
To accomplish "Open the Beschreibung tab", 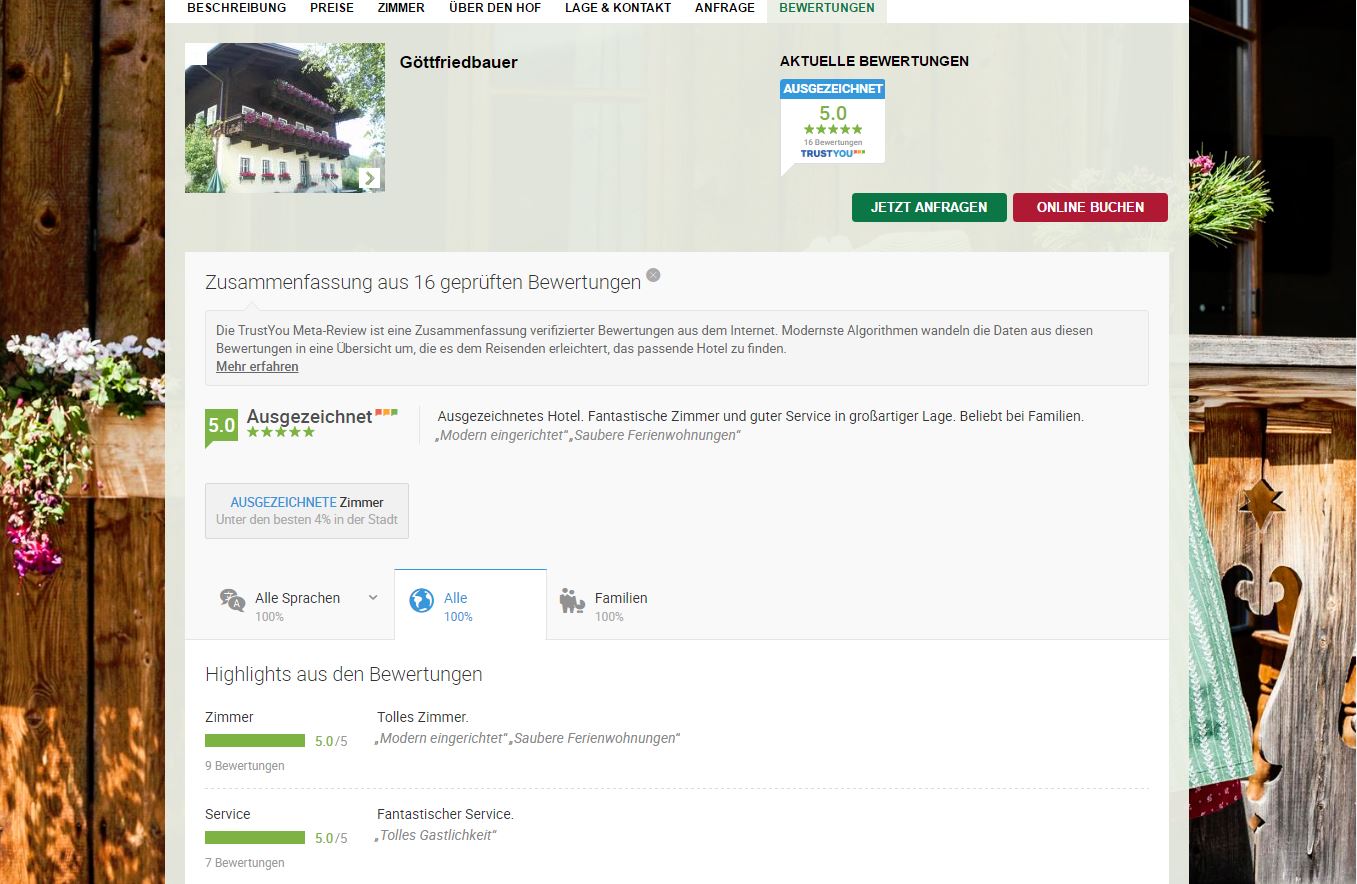I will [x=236, y=8].
